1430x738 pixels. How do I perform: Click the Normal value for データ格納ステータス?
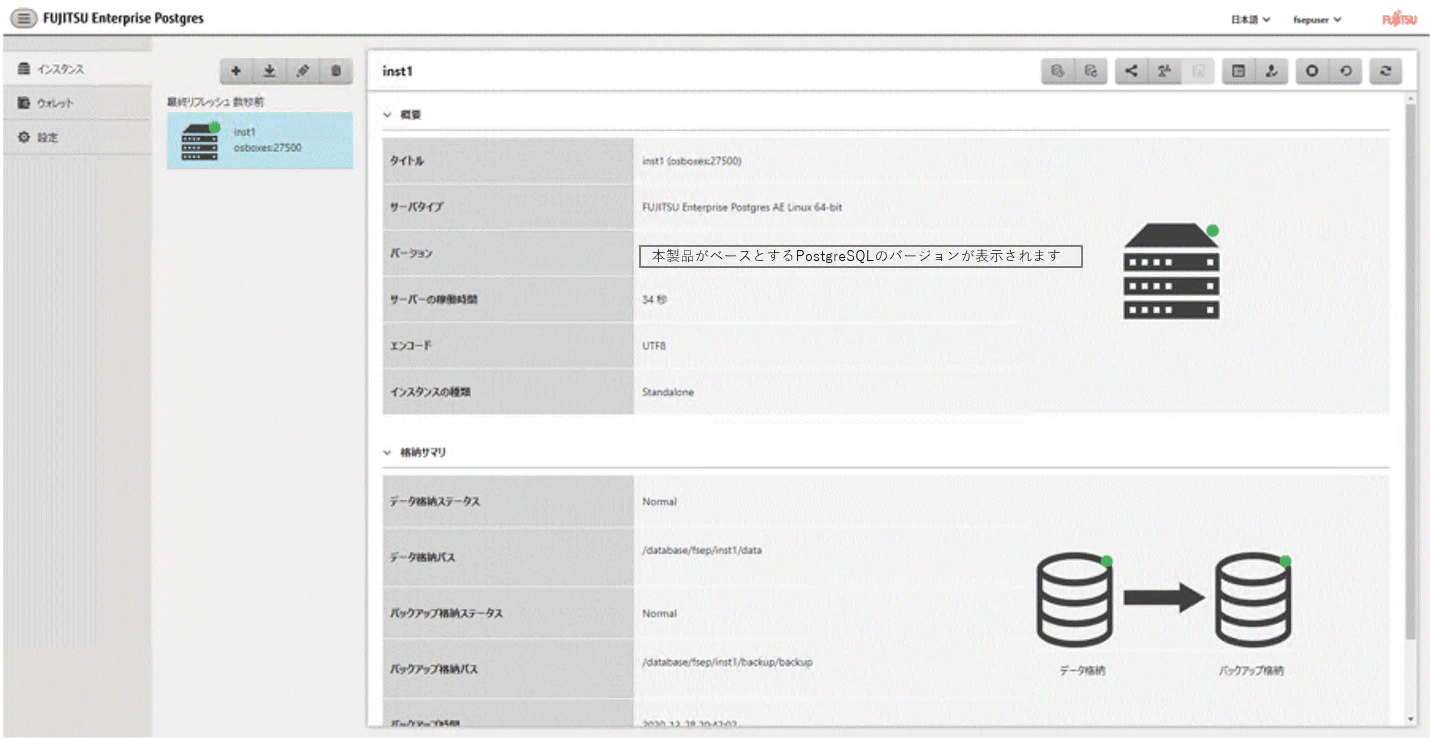pyautogui.click(x=659, y=502)
